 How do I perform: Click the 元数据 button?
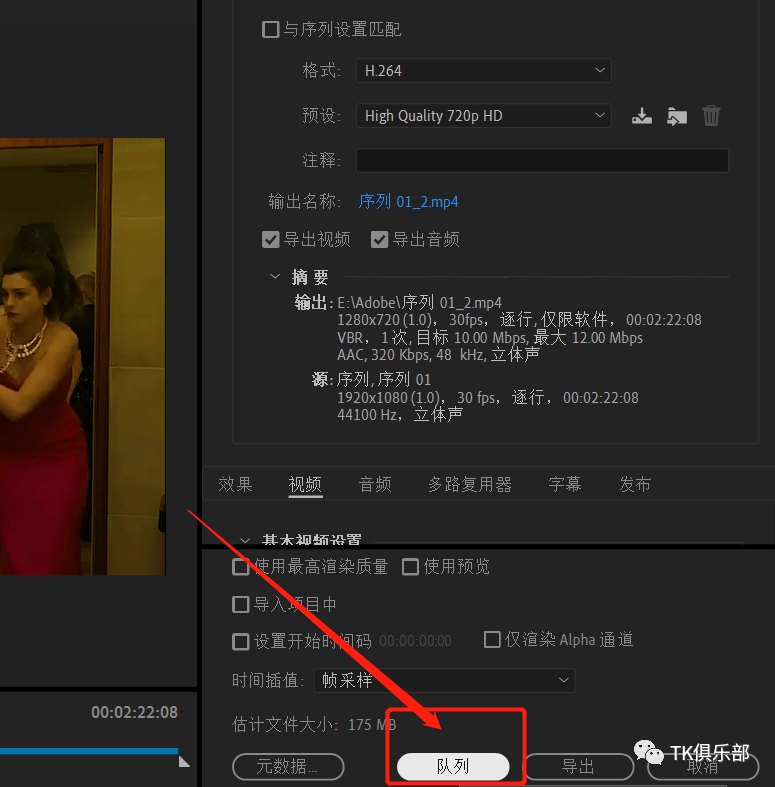pyautogui.click(x=288, y=767)
